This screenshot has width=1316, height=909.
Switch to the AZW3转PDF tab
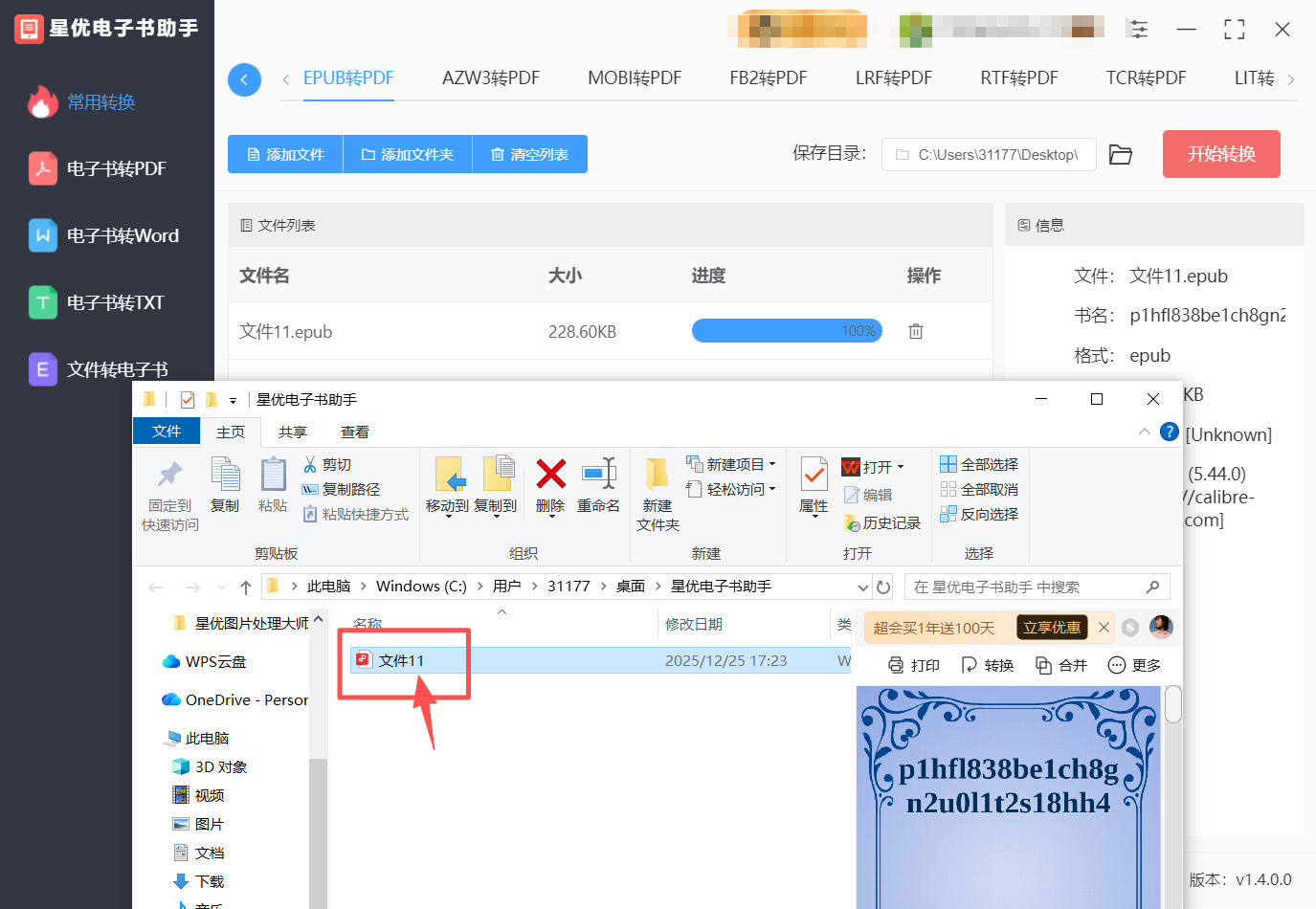click(491, 79)
